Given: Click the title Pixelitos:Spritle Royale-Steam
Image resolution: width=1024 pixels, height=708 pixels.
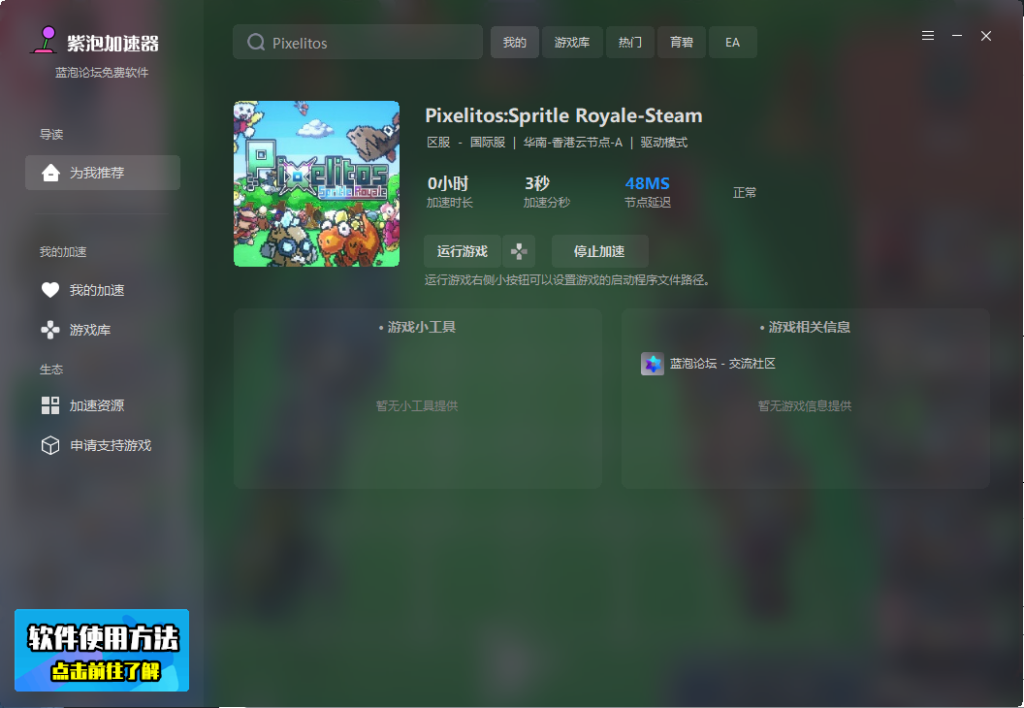Looking at the screenshot, I should pos(564,116).
